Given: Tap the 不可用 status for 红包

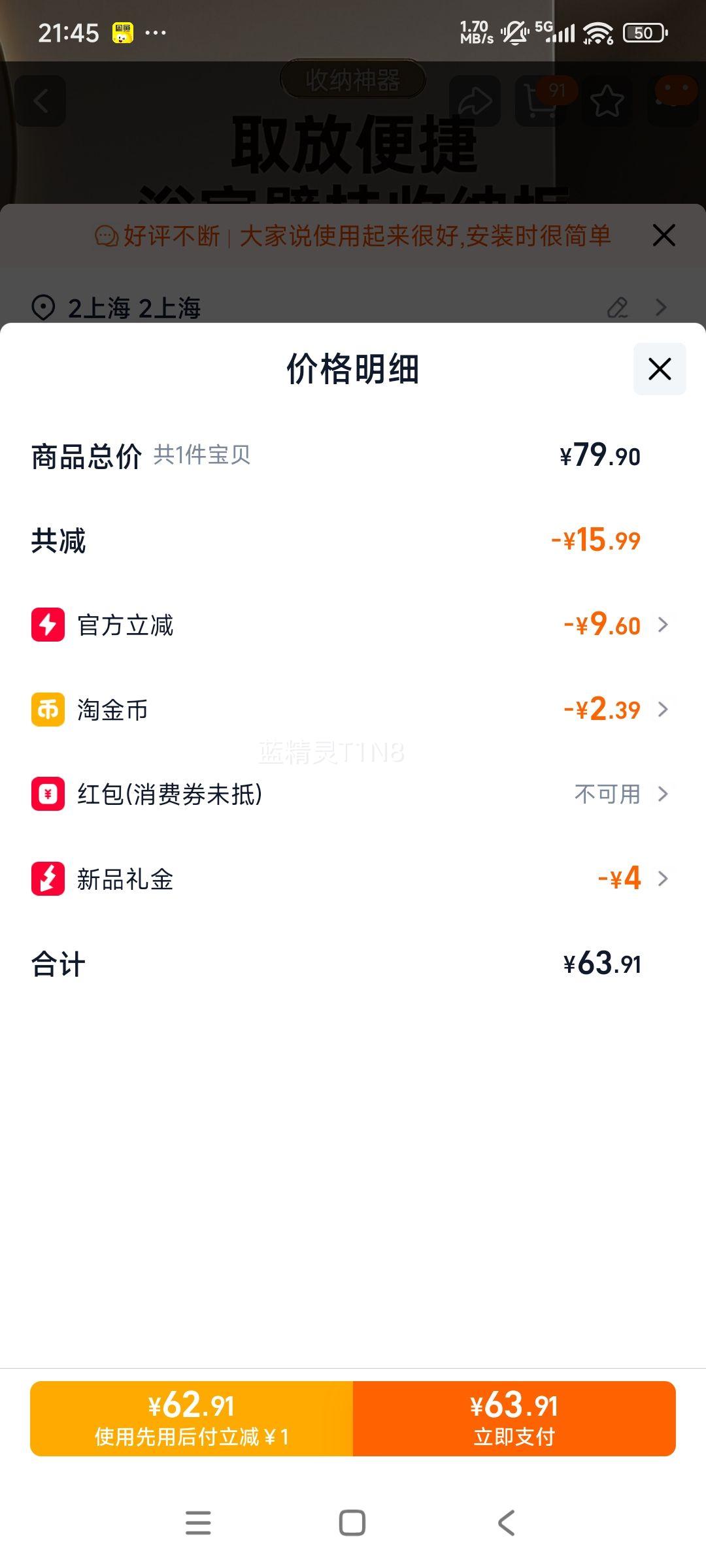Looking at the screenshot, I should point(607,794).
